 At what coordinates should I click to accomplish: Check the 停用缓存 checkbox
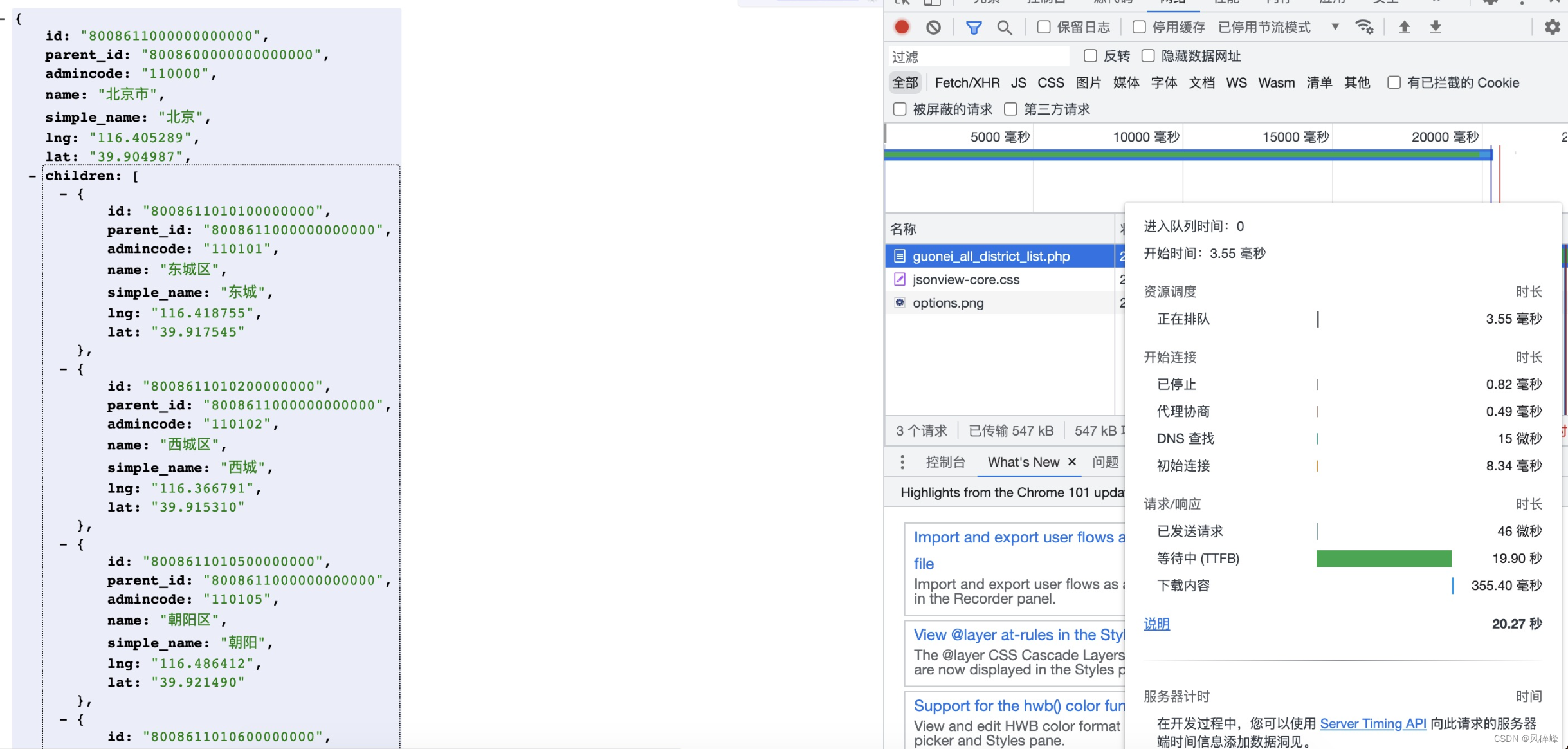click(1139, 27)
